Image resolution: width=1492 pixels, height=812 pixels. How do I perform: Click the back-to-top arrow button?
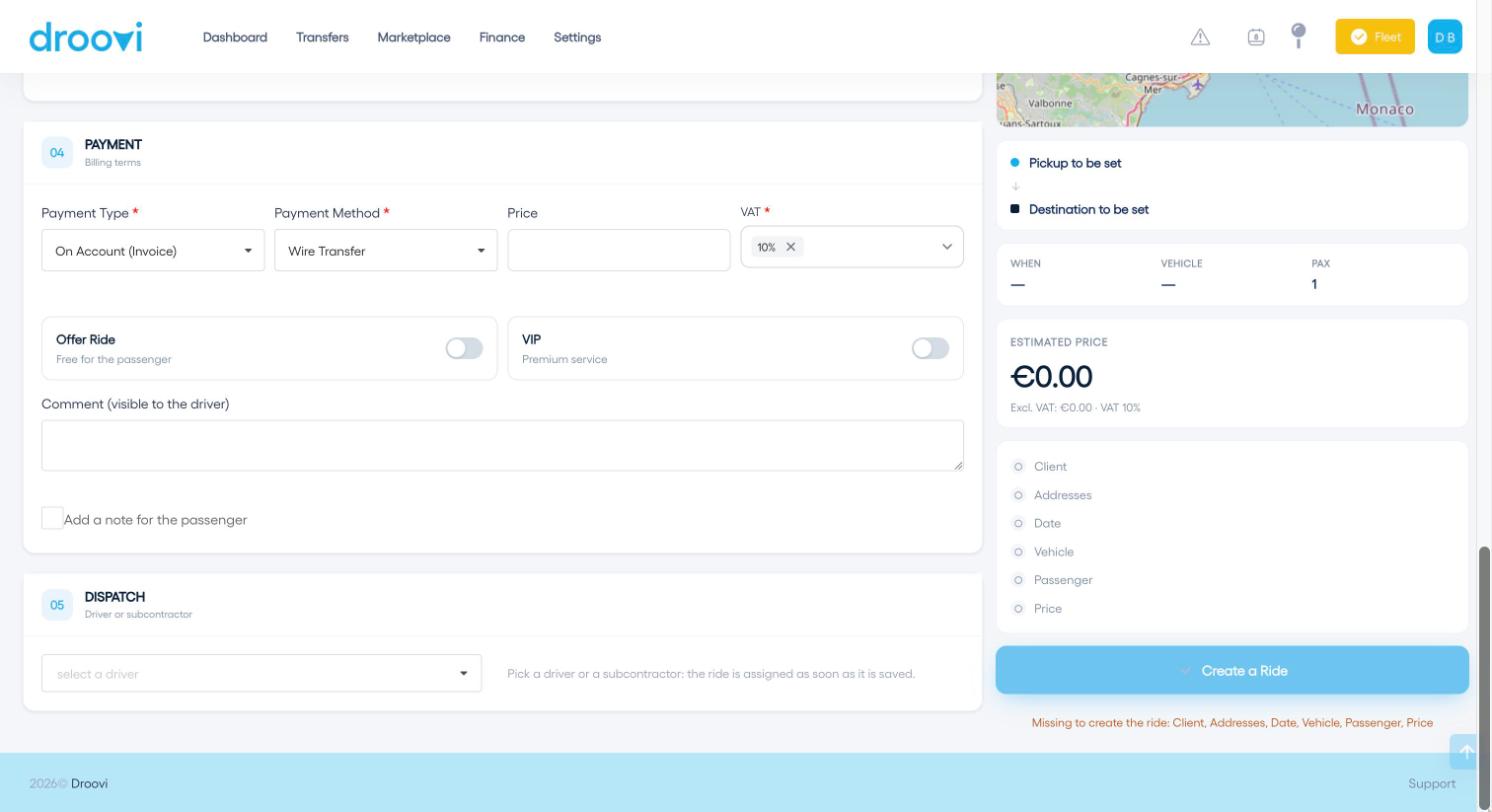[1465, 751]
